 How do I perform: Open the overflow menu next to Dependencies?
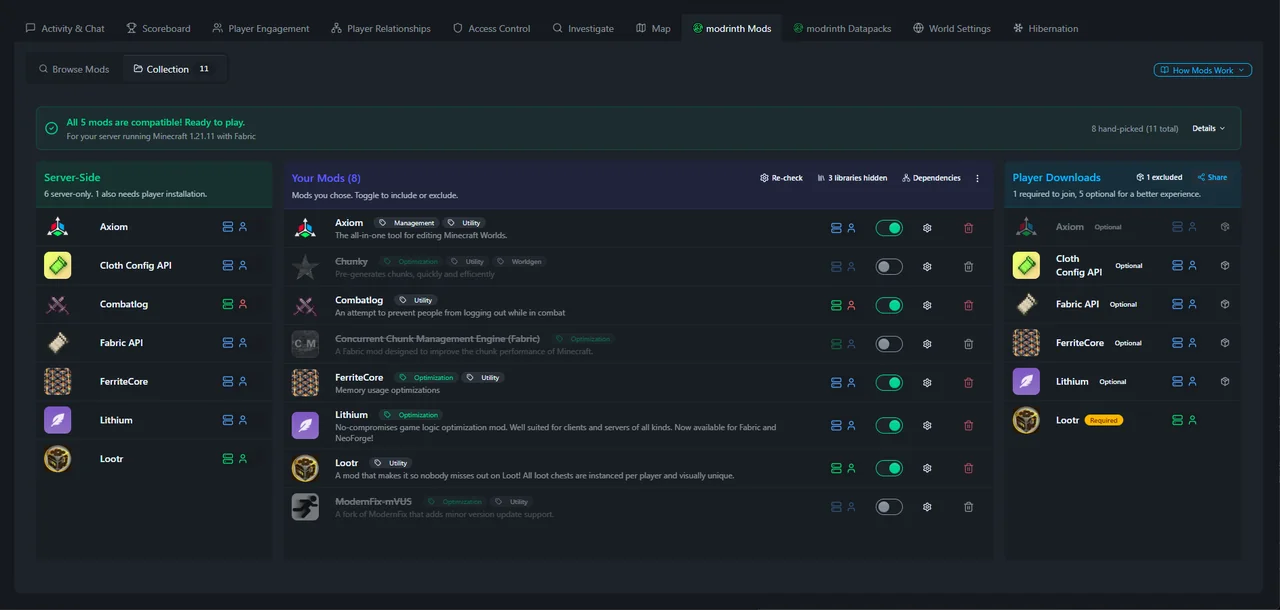[977, 177]
